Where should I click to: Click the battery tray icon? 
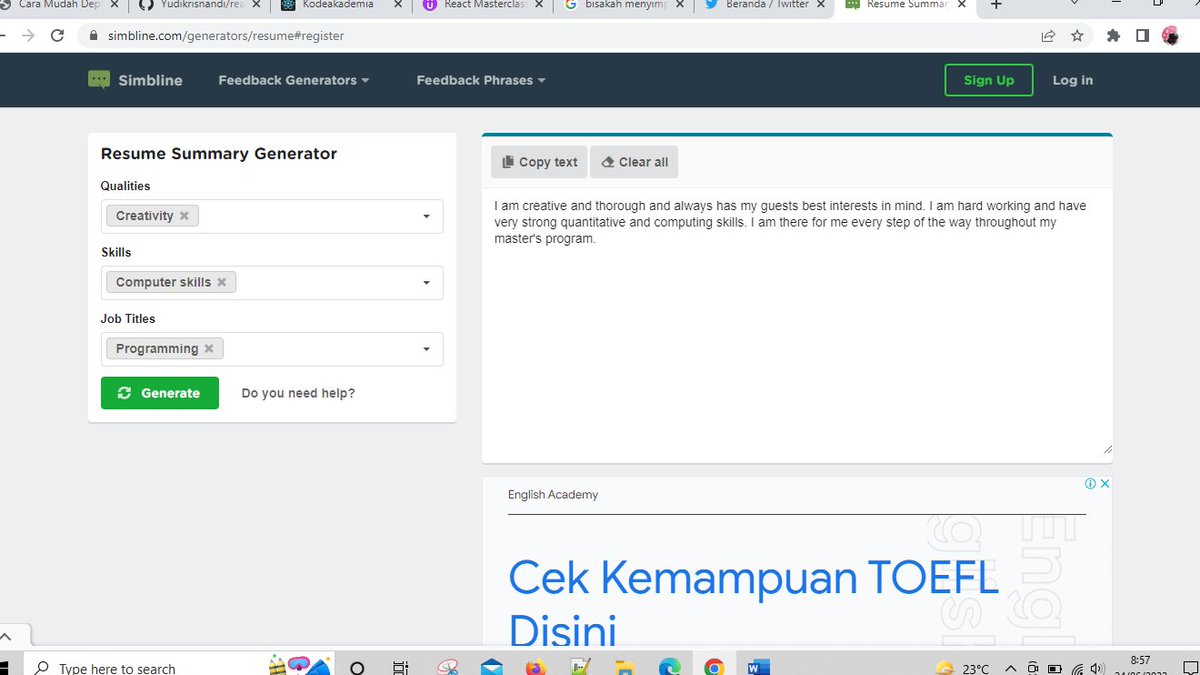coord(1055,668)
